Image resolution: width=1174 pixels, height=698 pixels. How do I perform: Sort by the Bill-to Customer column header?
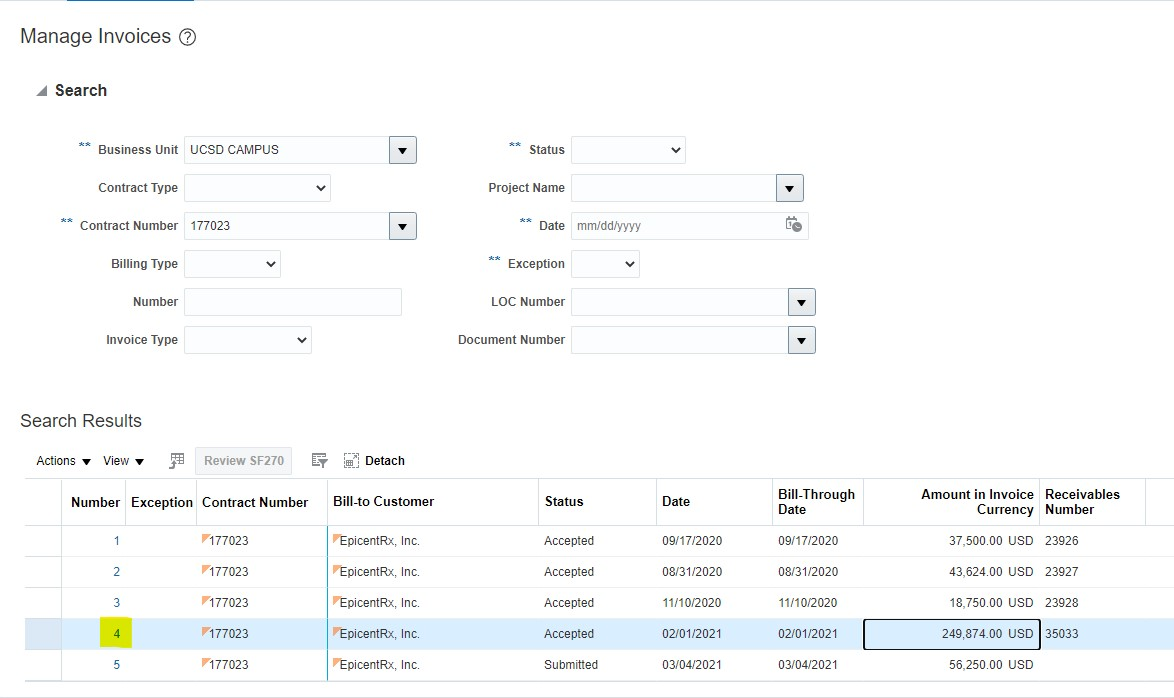pyautogui.click(x=383, y=502)
